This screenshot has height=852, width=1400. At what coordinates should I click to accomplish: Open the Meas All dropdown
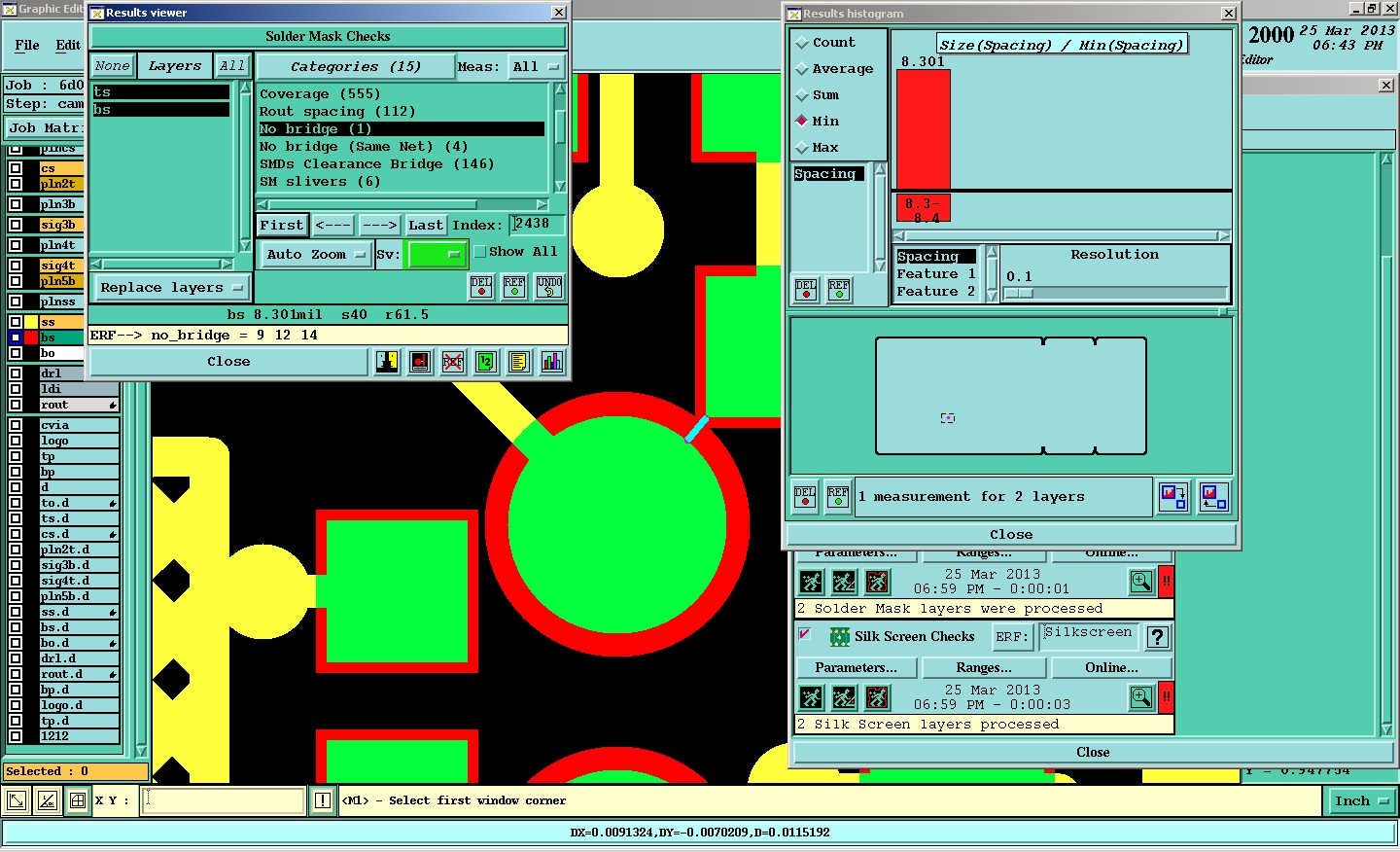click(537, 67)
